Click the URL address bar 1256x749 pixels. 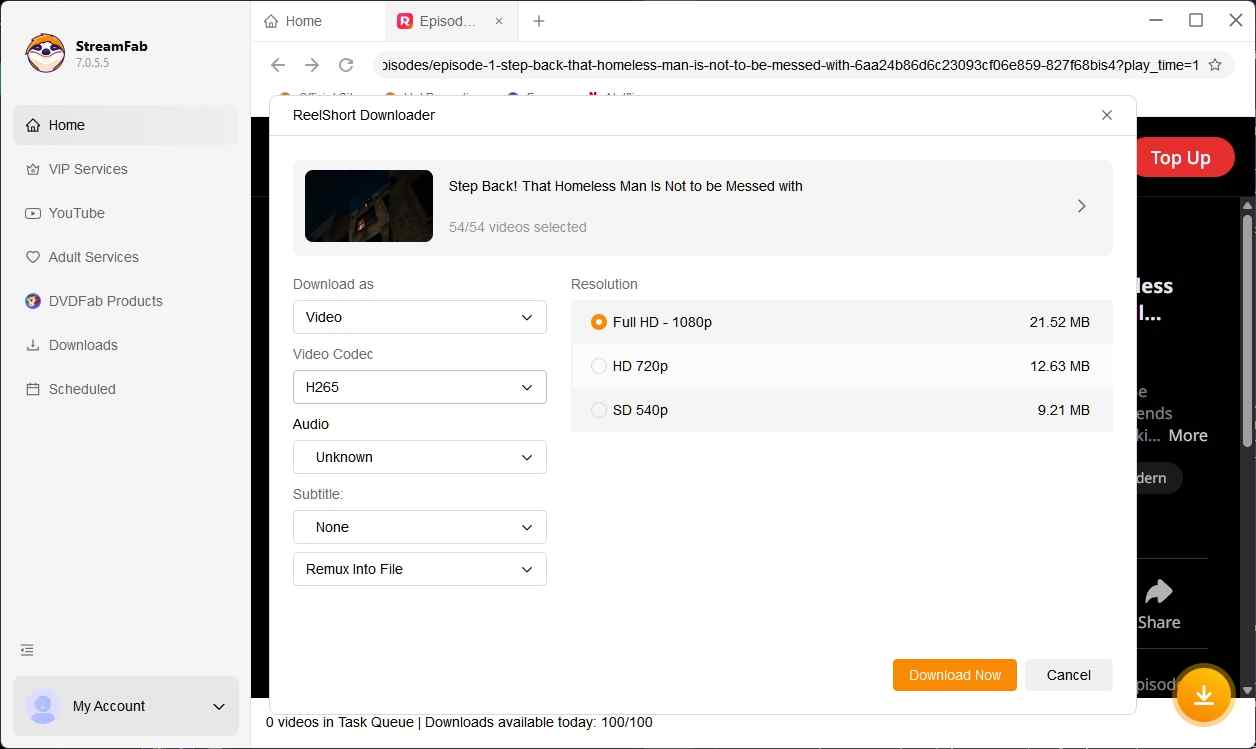coord(790,65)
